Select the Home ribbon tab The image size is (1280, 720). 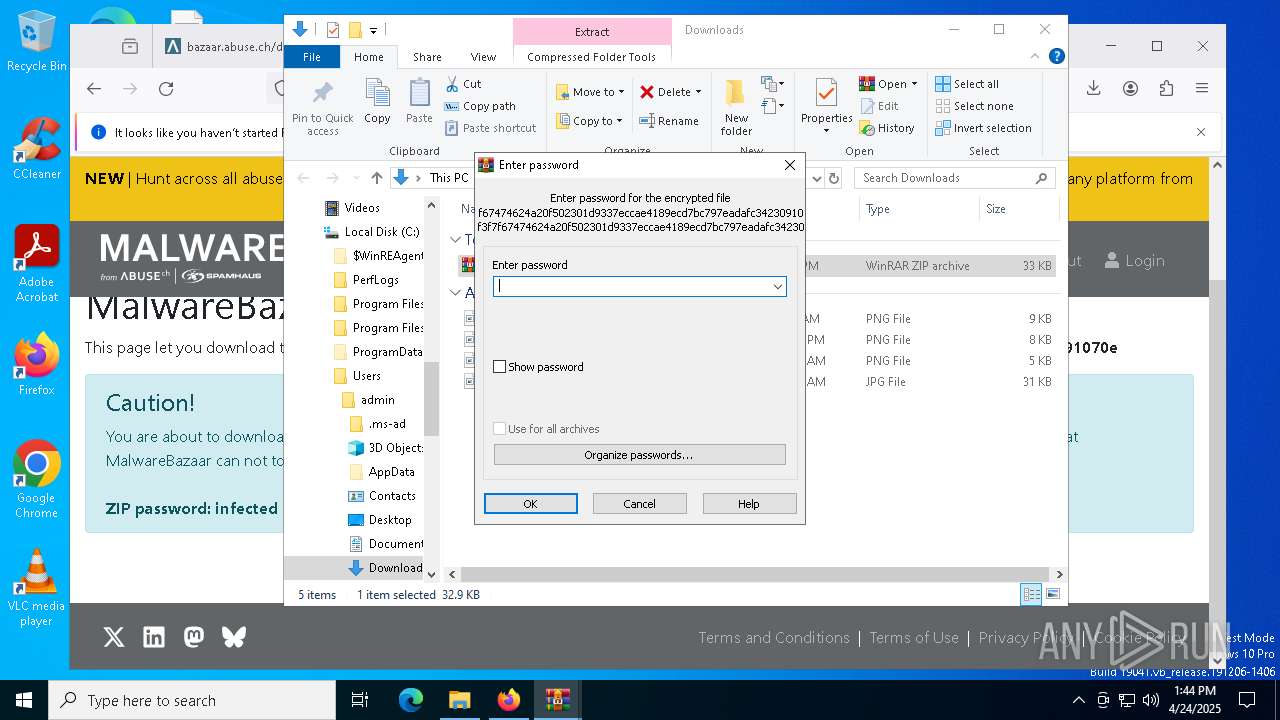(368, 57)
